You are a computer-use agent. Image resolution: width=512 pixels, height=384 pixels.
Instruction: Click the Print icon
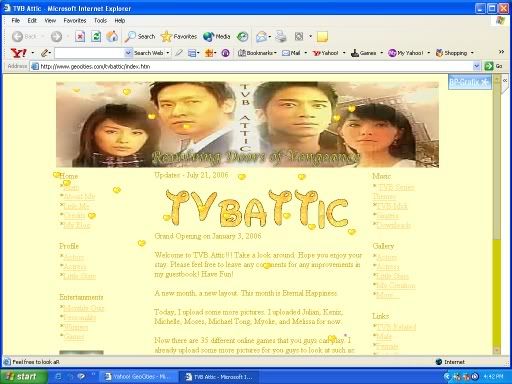281,37
